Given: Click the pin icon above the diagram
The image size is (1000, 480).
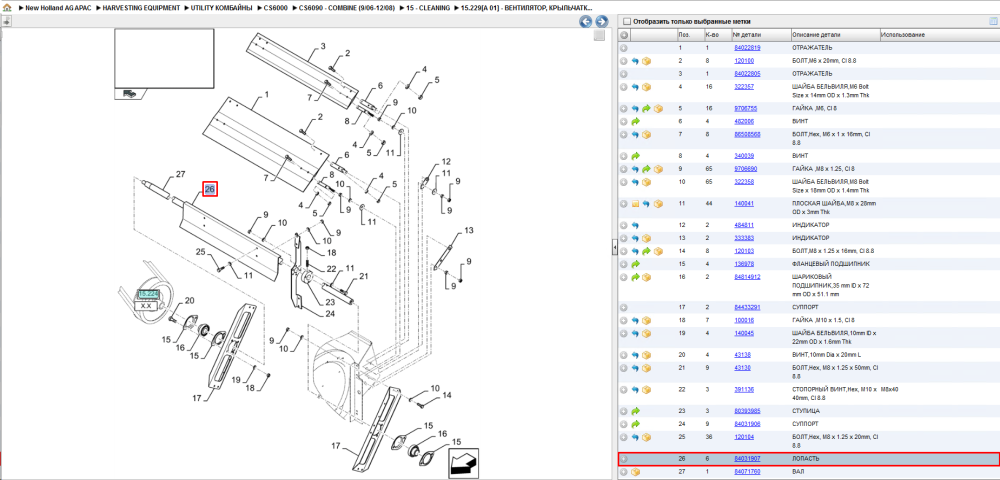Looking at the screenshot, I should (x=6, y=21).
